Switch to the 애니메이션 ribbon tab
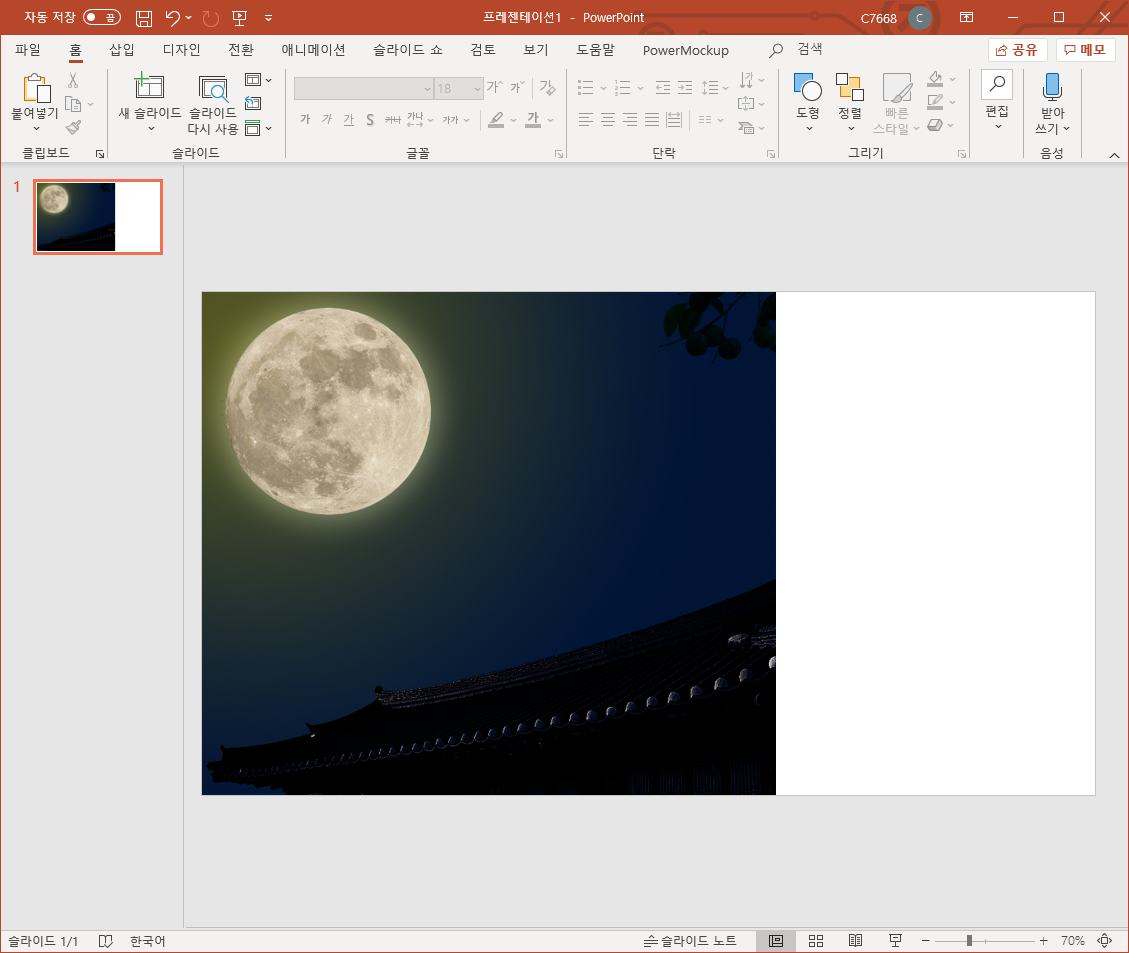1129x953 pixels. 313,50
